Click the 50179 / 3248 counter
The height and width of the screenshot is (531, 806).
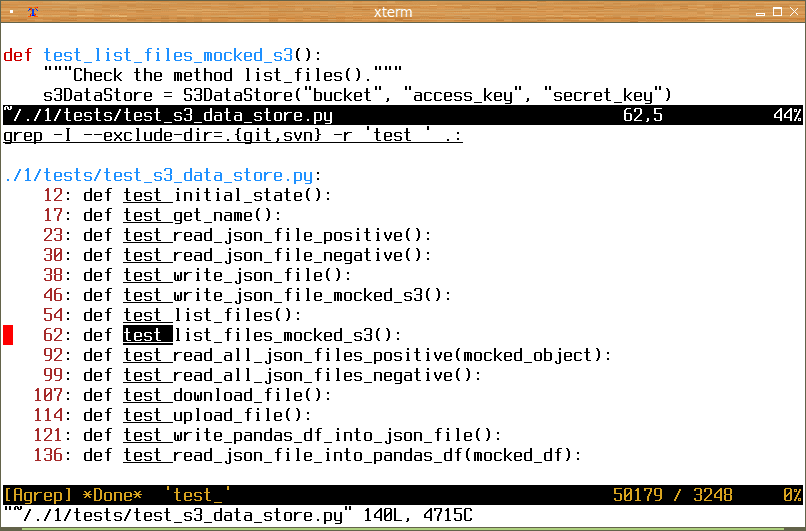point(672,496)
